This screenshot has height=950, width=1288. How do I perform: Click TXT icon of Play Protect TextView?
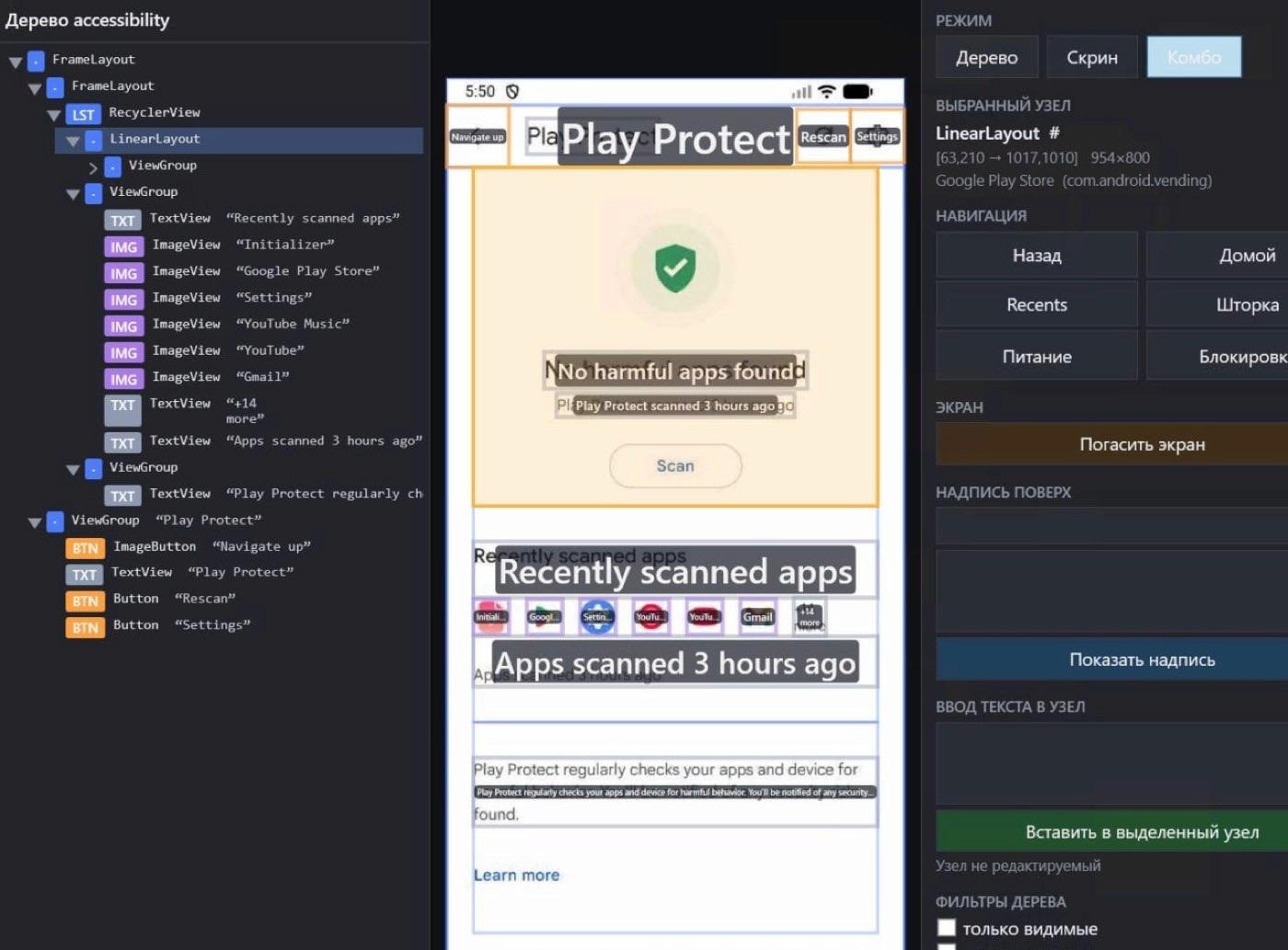point(84,574)
